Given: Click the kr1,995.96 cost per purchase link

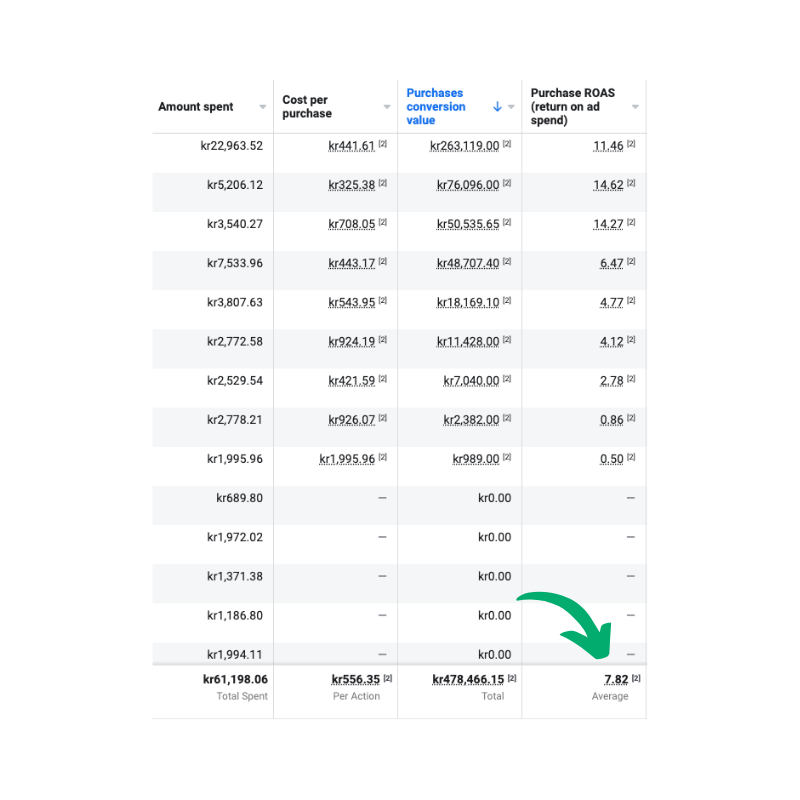Looking at the screenshot, I should 347,459.
